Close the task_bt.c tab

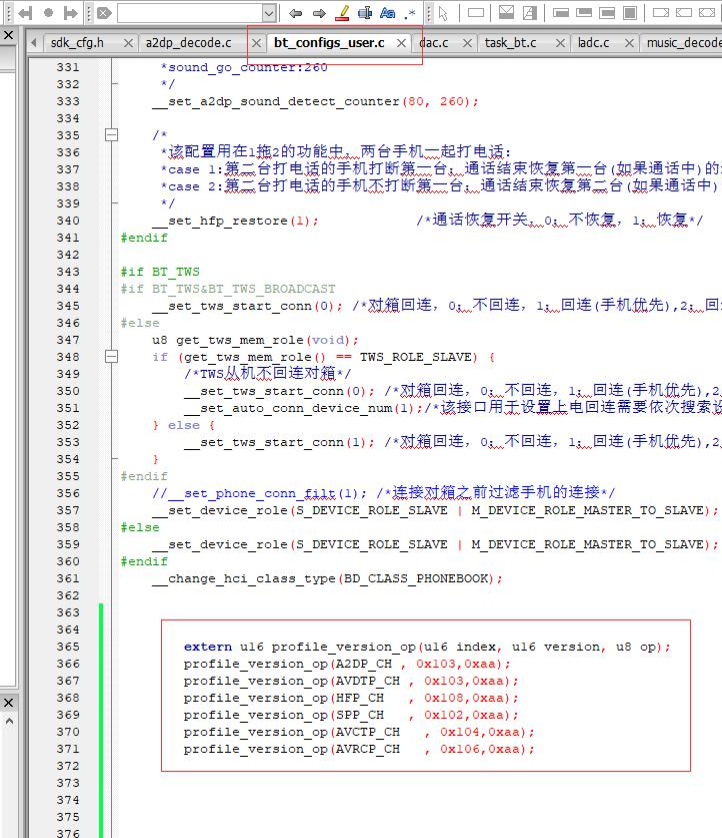pyautogui.click(x=560, y=43)
